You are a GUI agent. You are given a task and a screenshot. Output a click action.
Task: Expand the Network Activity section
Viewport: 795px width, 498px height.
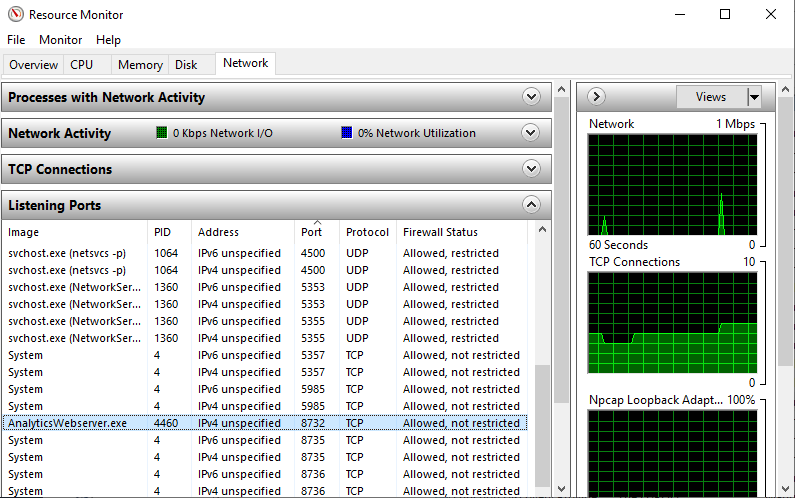(x=531, y=133)
